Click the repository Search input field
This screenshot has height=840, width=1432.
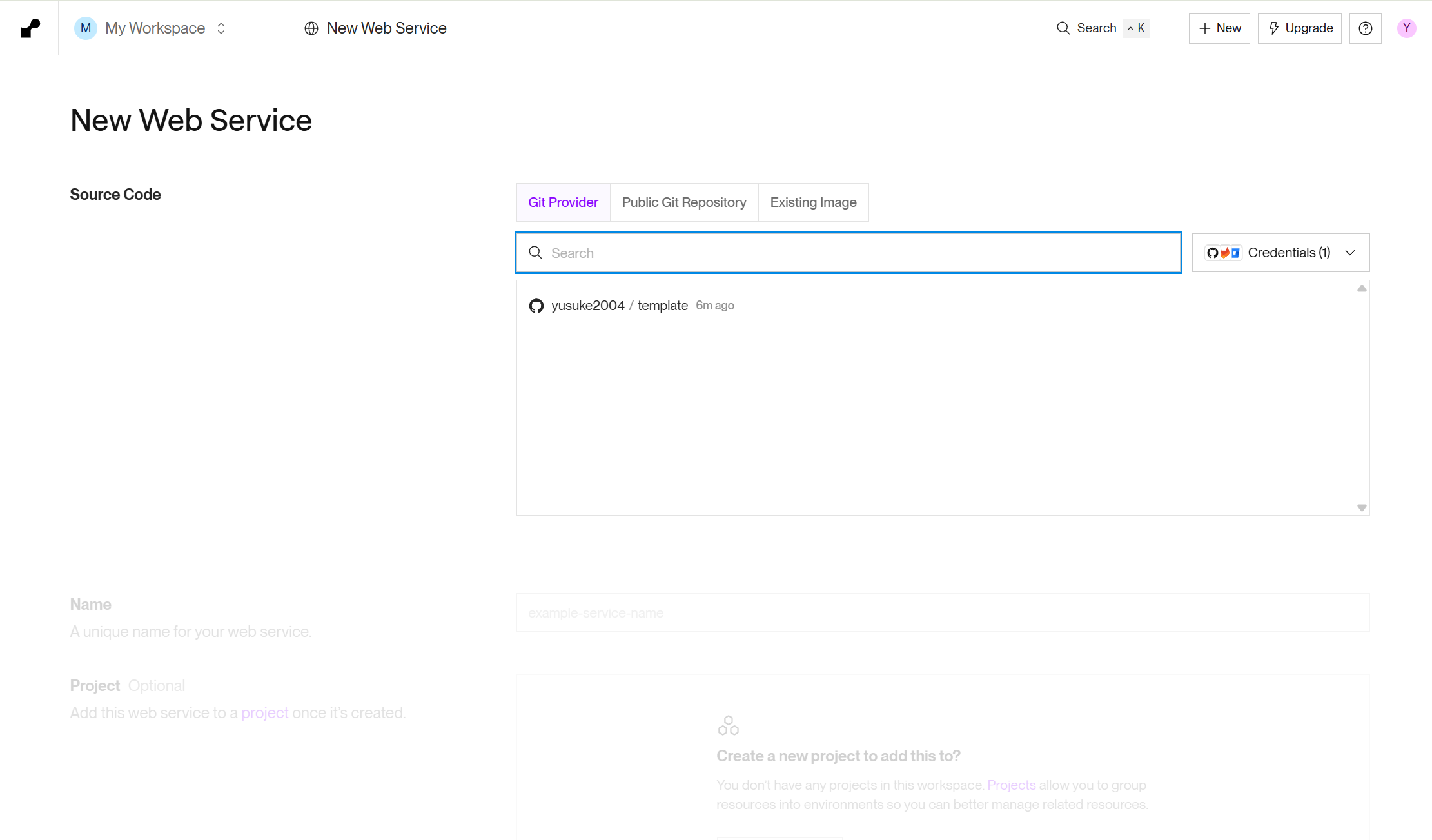(858, 253)
